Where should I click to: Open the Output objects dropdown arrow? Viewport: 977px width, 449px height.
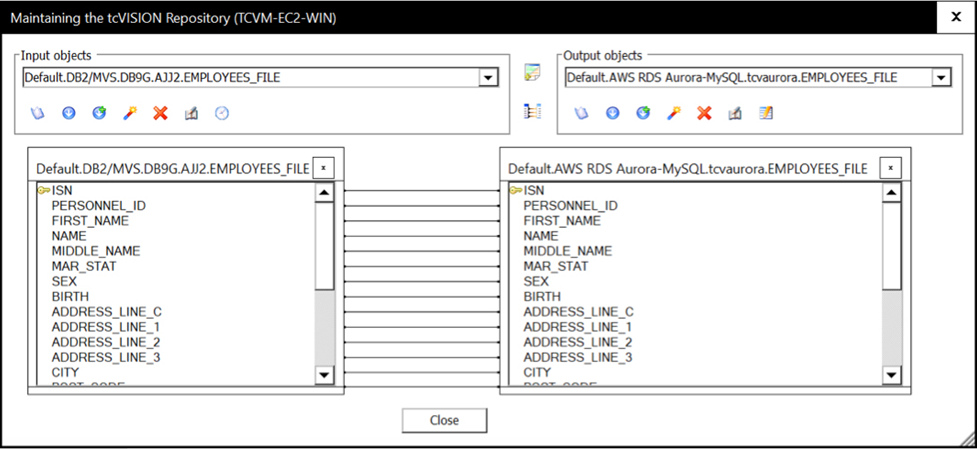point(939,78)
